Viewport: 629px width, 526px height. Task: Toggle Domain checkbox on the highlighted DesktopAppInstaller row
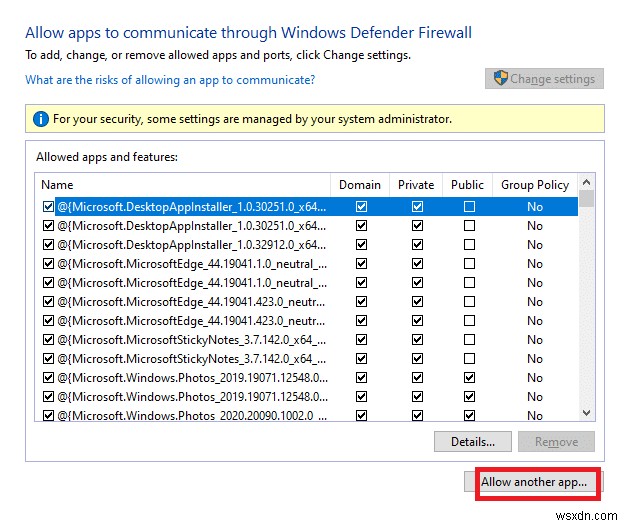[361, 207]
